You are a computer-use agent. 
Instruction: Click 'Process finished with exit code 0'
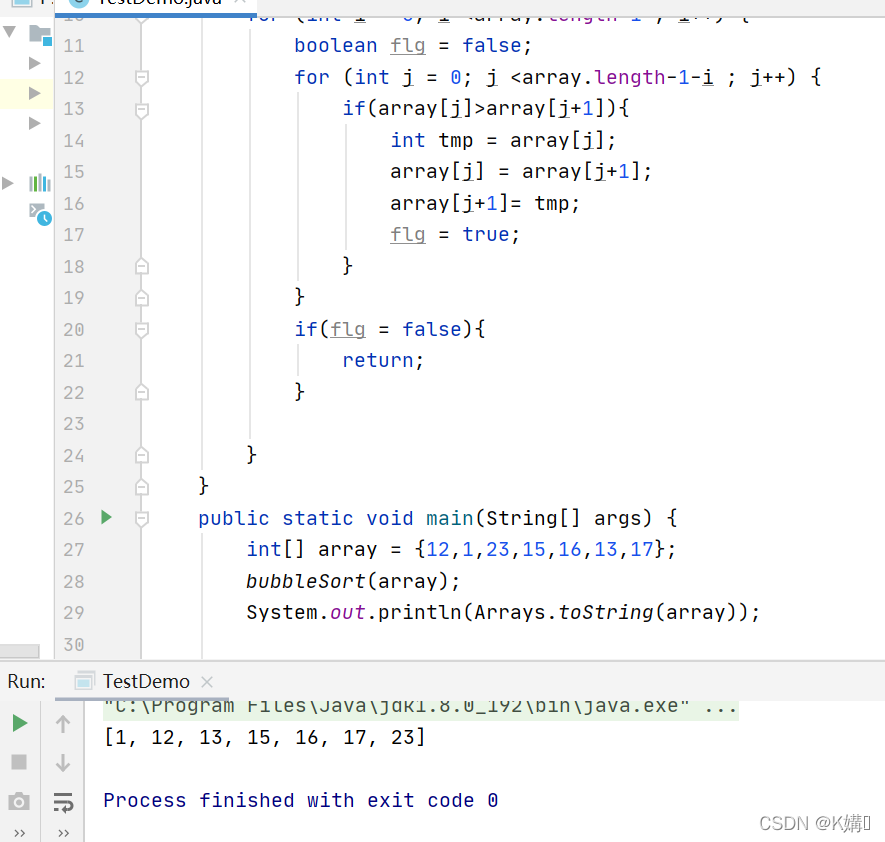point(301,800)
